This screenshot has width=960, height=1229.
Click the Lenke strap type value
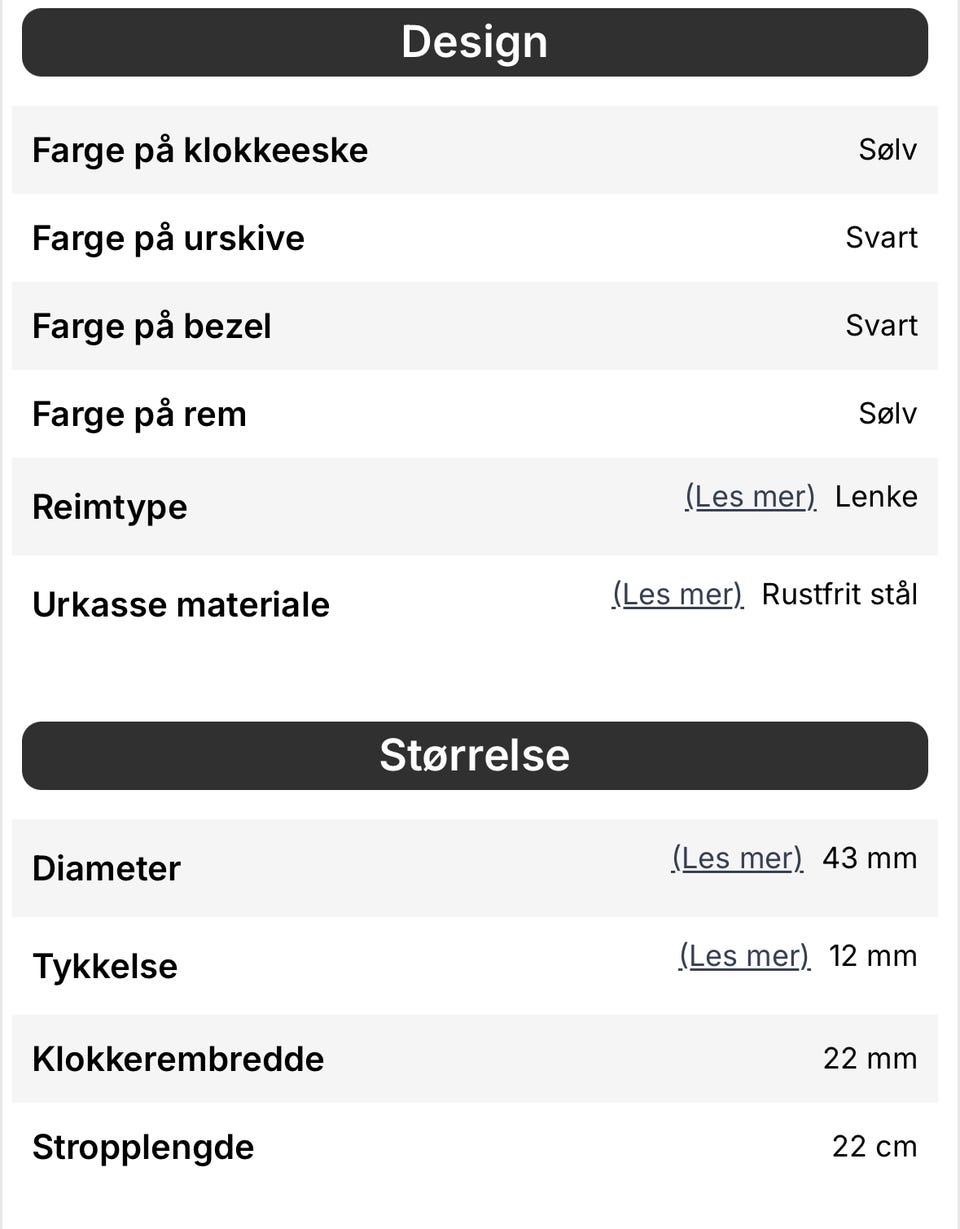tap(876, 497)
